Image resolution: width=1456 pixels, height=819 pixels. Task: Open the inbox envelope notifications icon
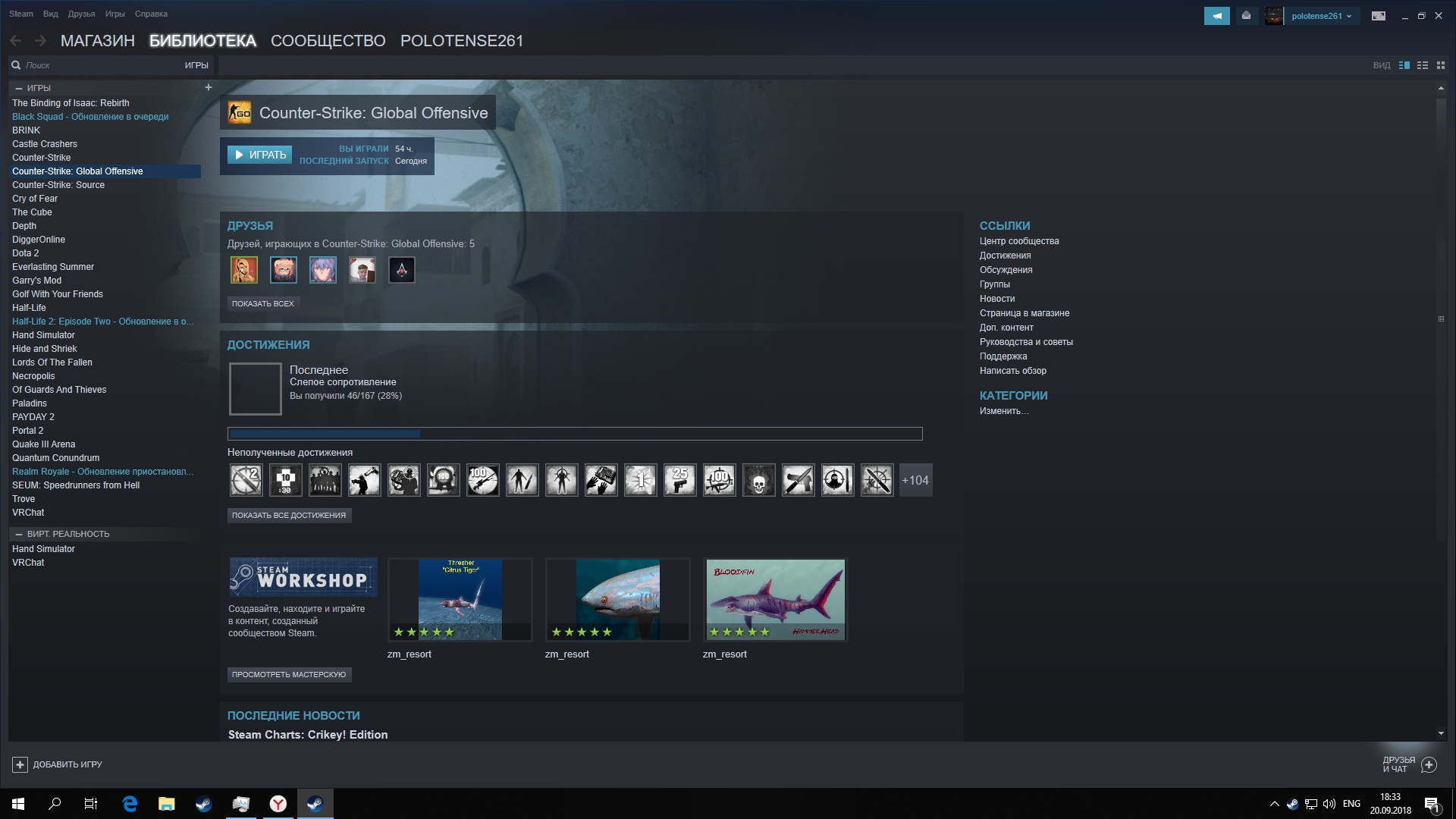coord(1246,16)
